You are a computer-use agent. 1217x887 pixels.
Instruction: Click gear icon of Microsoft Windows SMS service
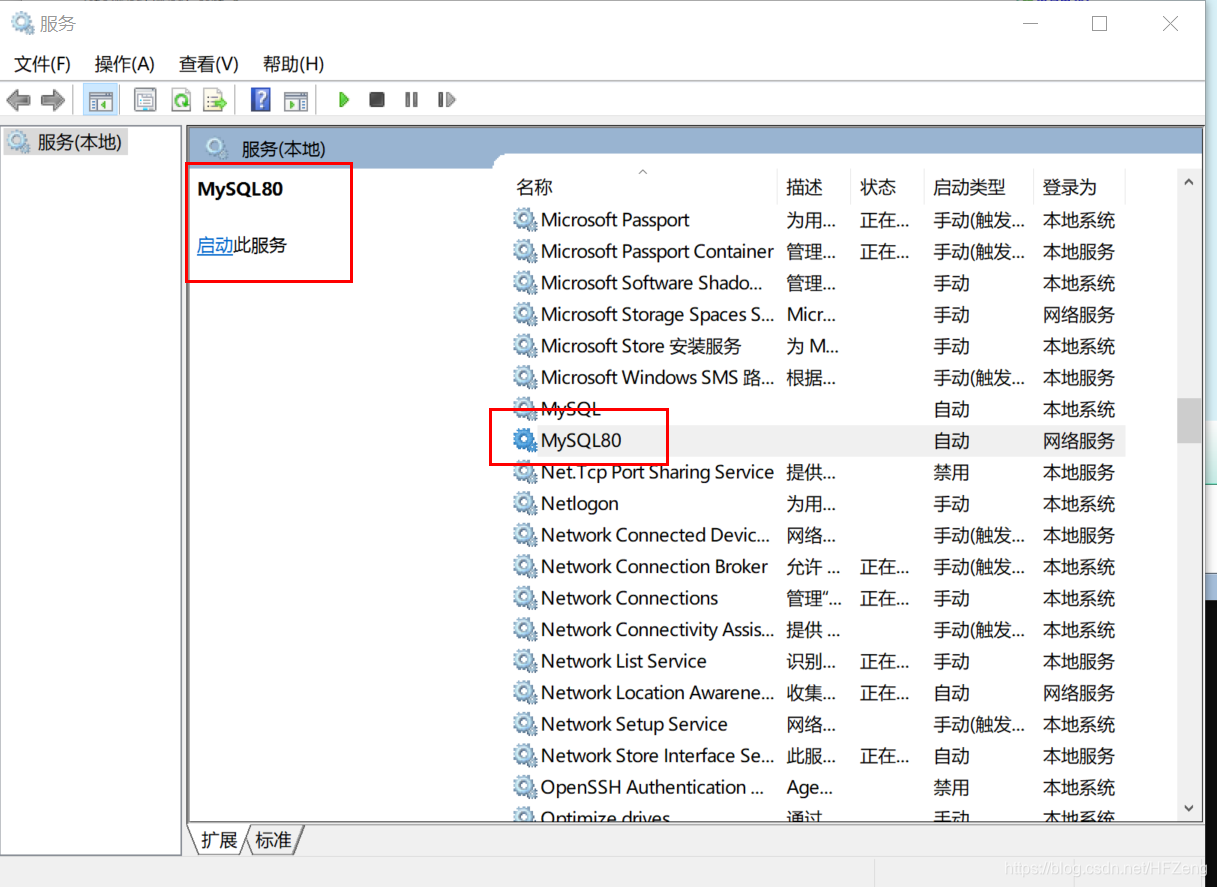click(525, 377)
